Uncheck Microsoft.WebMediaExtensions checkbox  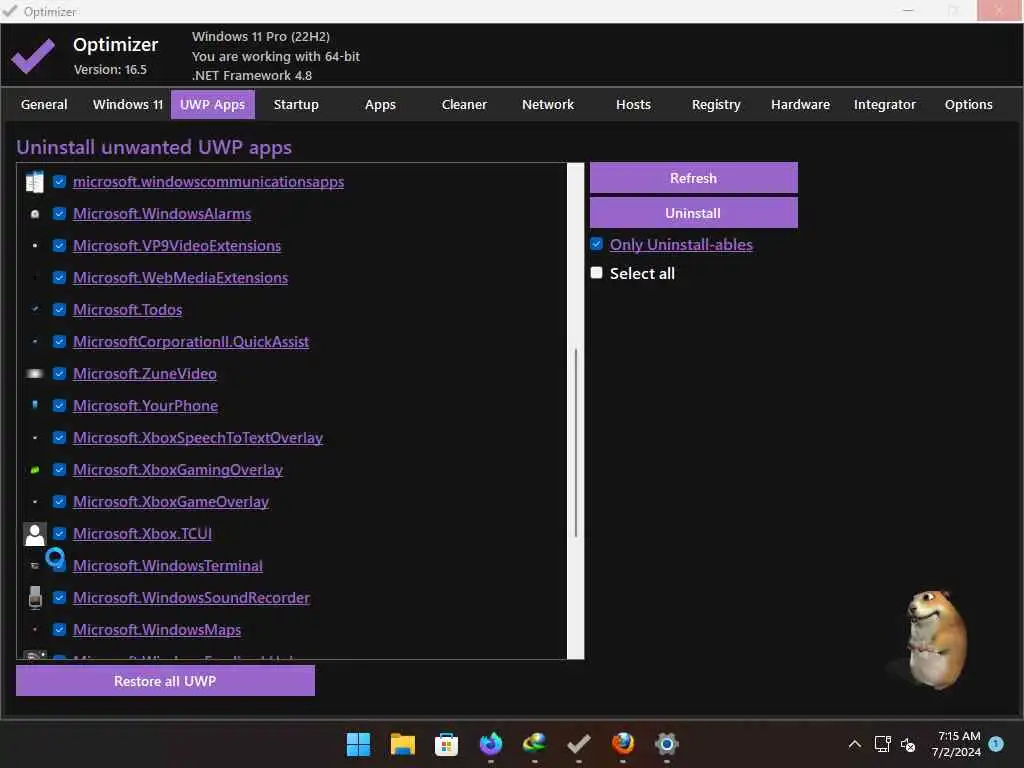[x=59, y=278]
